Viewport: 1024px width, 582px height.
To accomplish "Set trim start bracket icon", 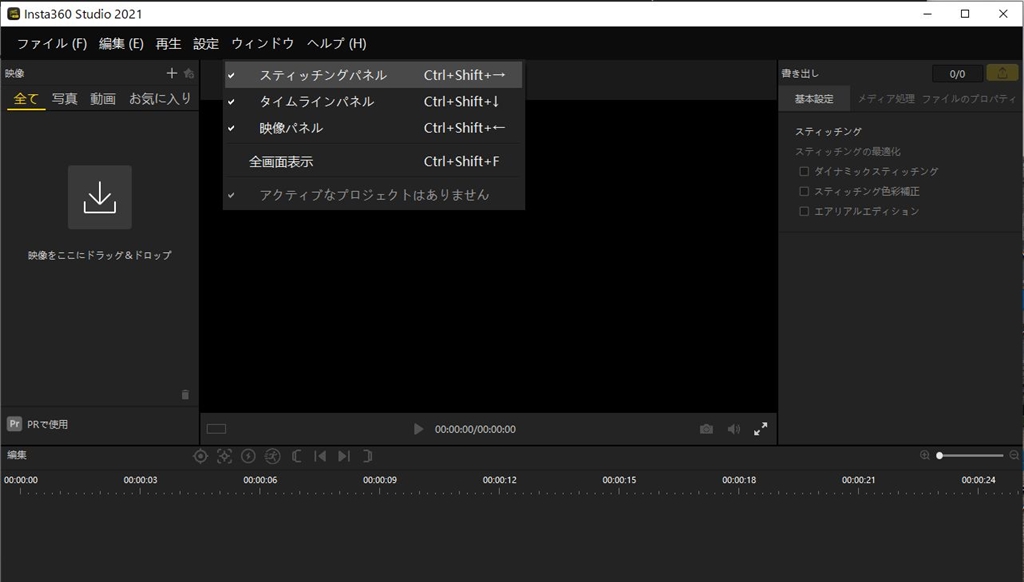I will pos(296,456).
